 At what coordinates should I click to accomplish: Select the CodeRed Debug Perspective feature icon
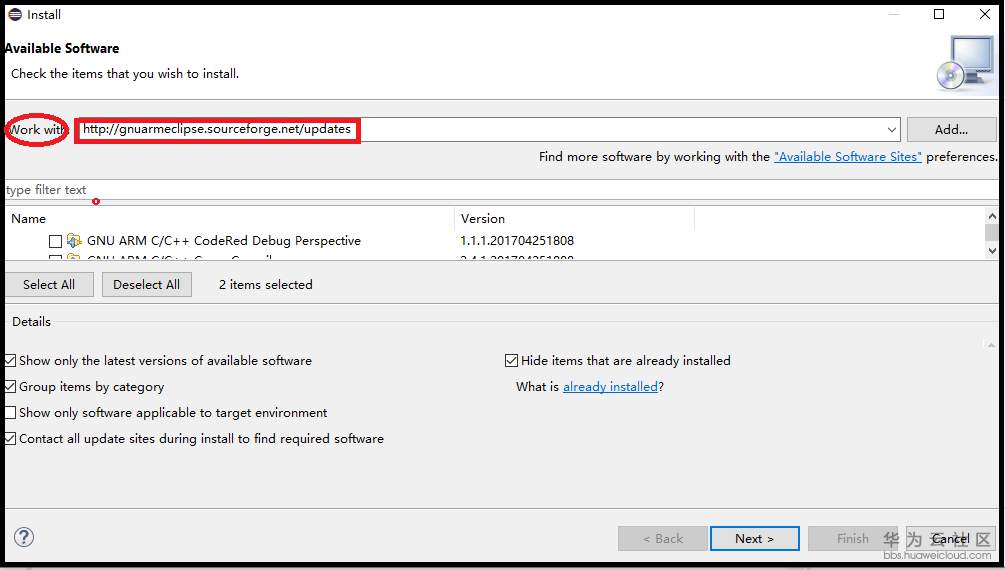coord(74,240)
